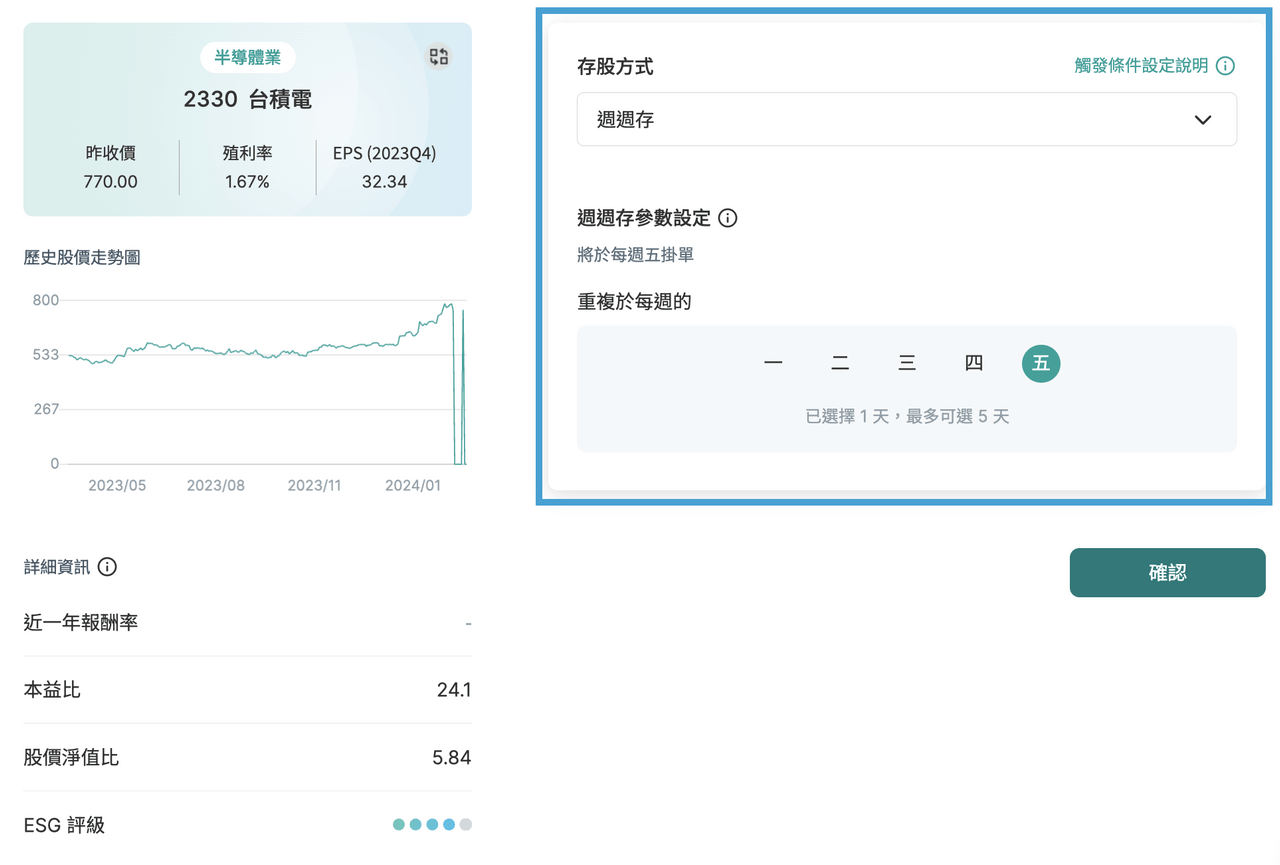Click the 已選擇 1 天，最多可選 5 天 hint
1280x865 pixels.
pyautogui.click(x=907, y=417)
